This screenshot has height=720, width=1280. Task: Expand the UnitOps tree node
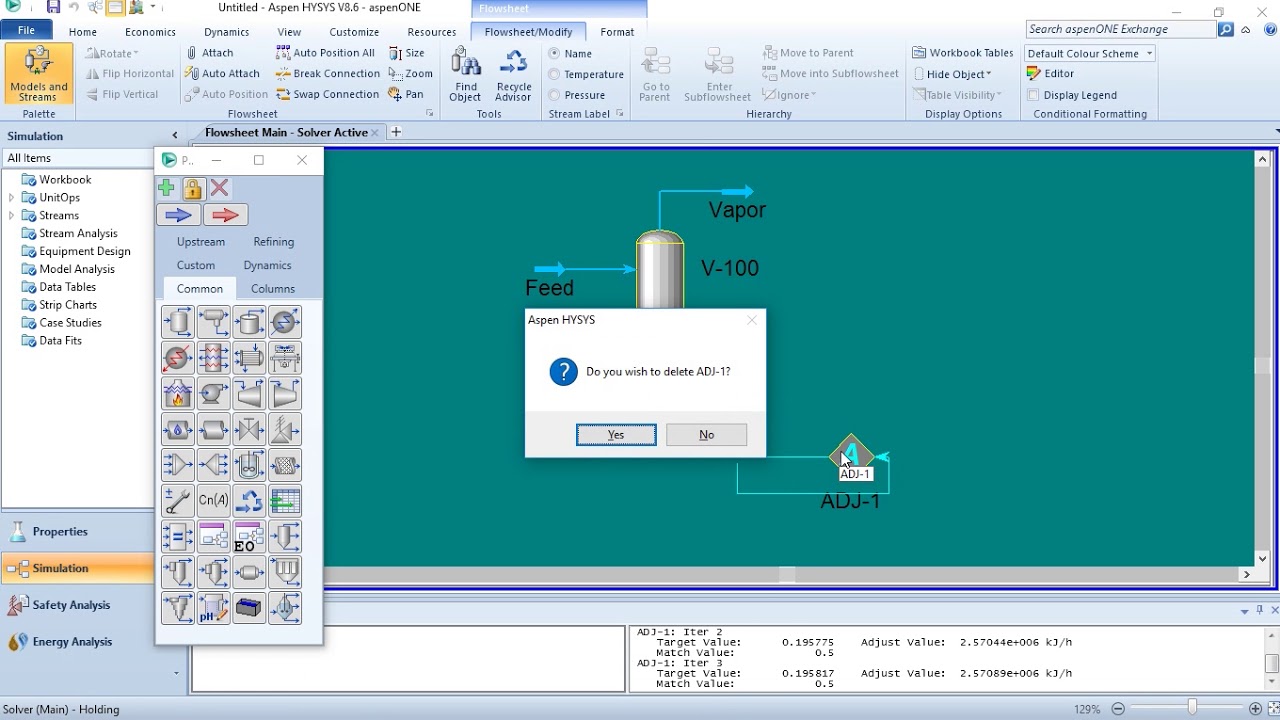tap(12, 198)
